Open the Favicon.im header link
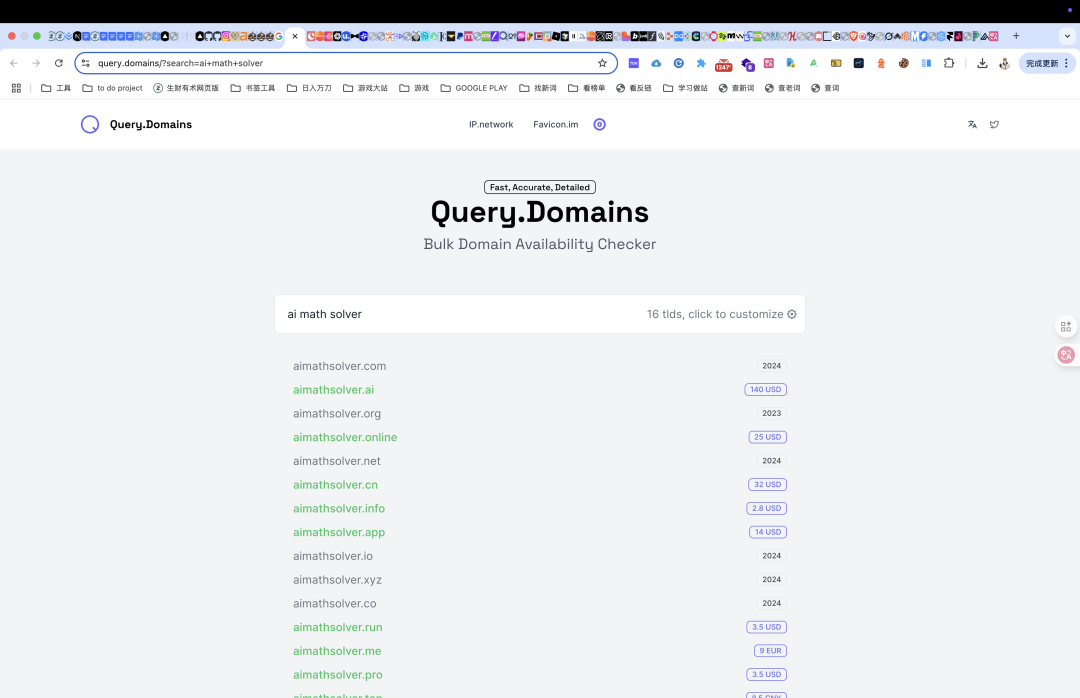The image size is (1080, 698). tap(555, 125)
